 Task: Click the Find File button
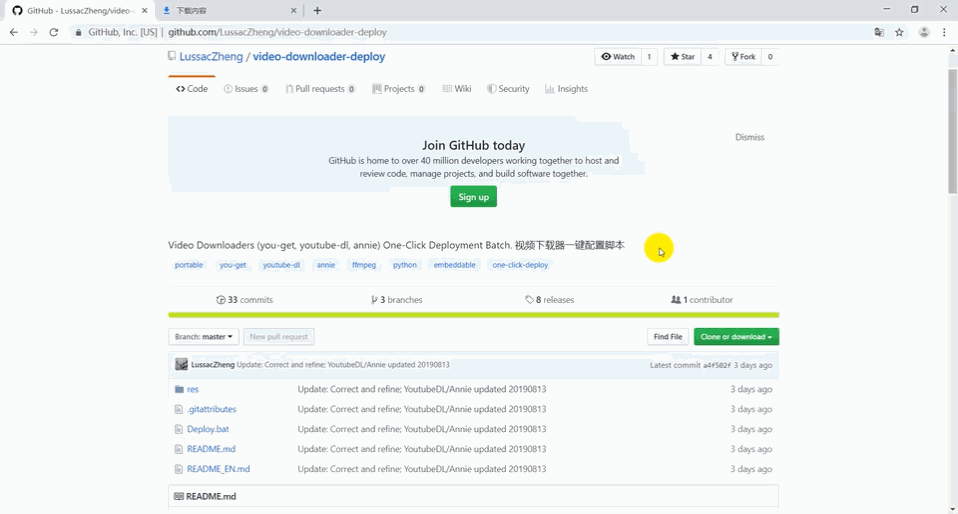point(668,337)
